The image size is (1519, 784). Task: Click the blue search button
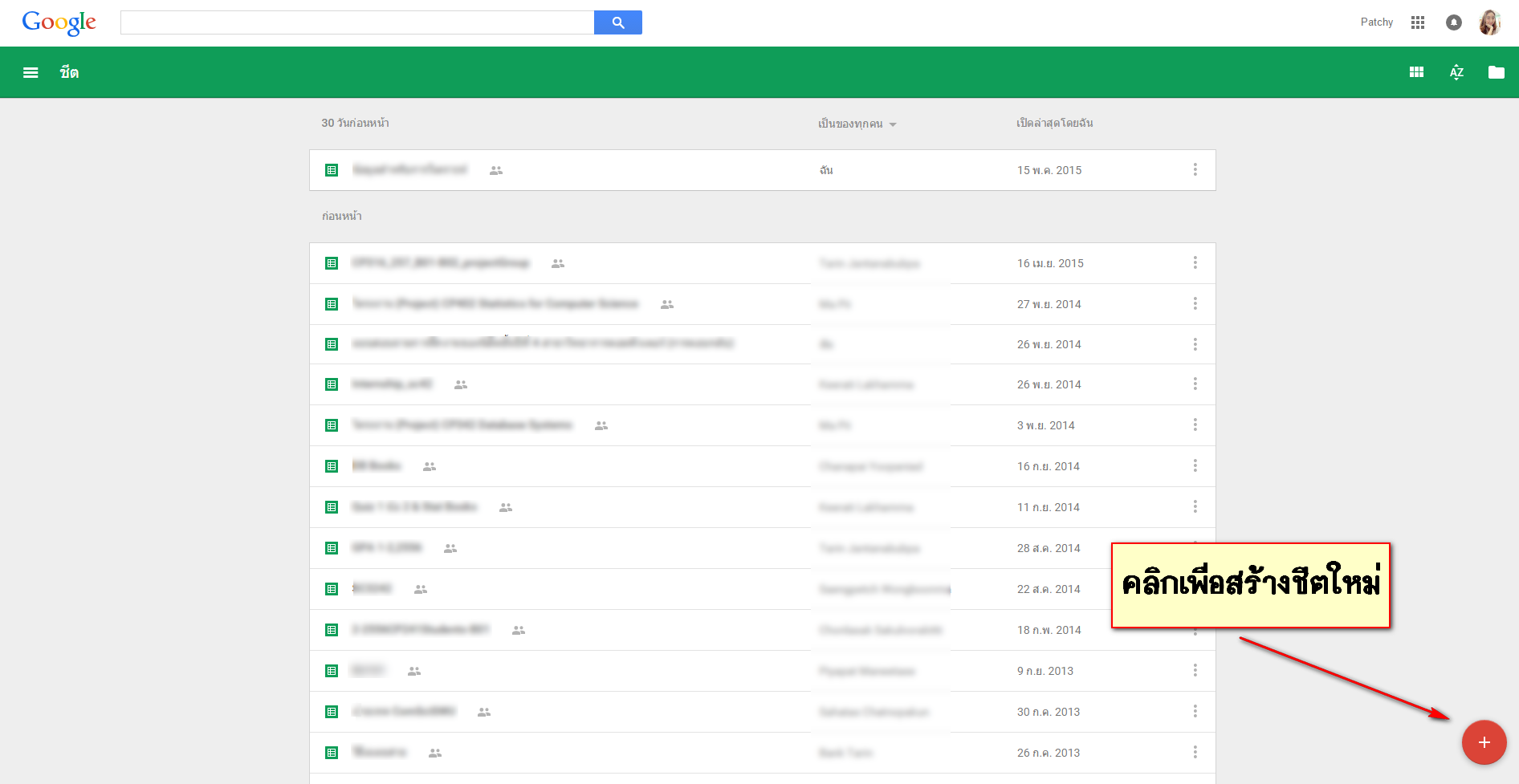(617, 22)
